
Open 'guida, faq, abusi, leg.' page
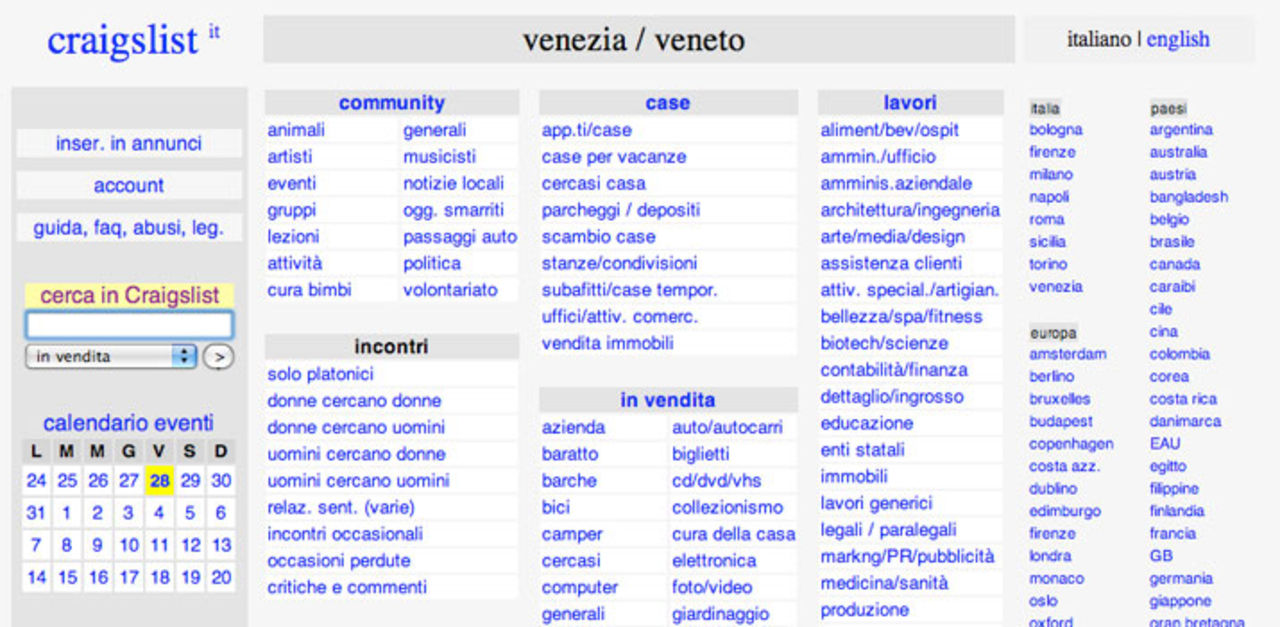pyautogui.click(x=129, y=227)
